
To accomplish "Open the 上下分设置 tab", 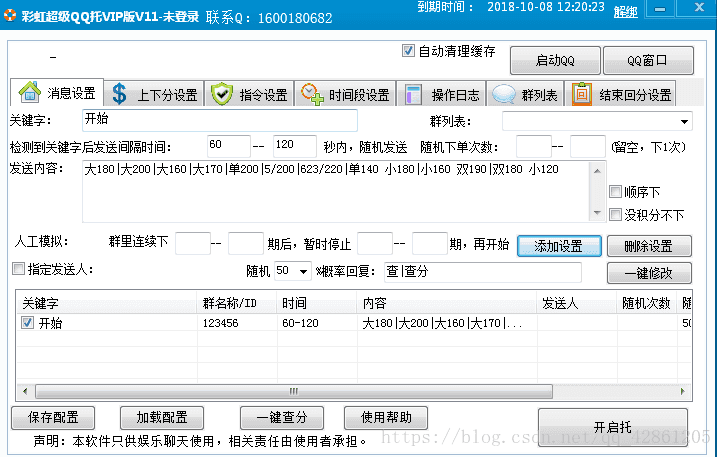I will click(154, 94).
